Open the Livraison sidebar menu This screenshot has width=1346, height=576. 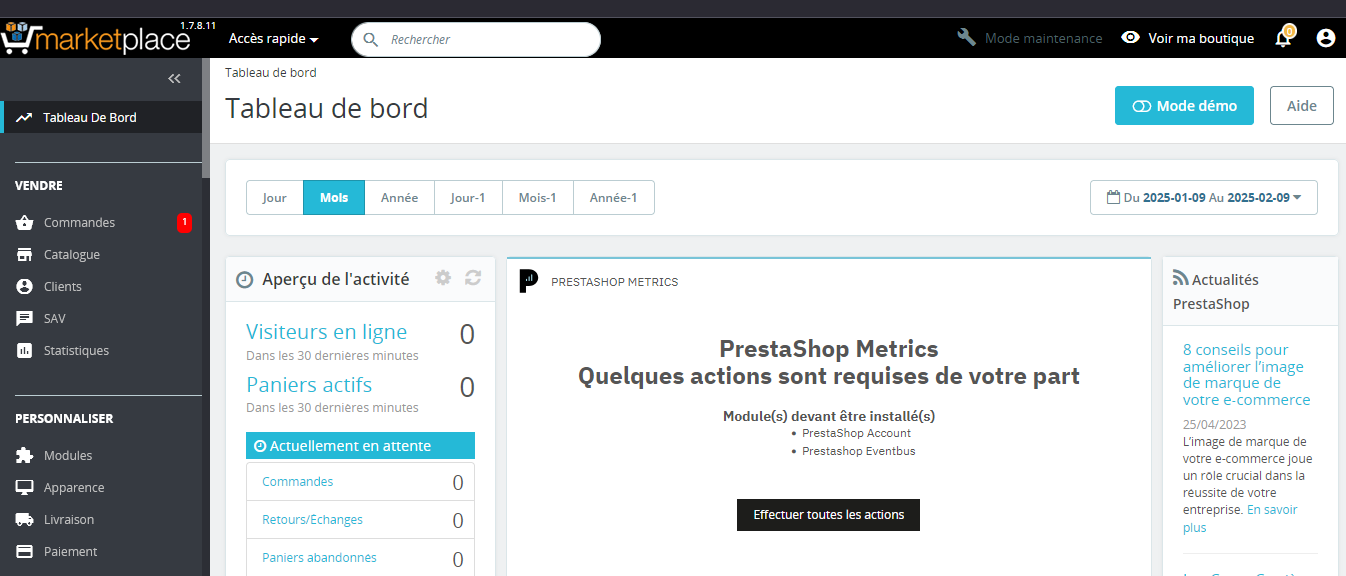[101, 519]
